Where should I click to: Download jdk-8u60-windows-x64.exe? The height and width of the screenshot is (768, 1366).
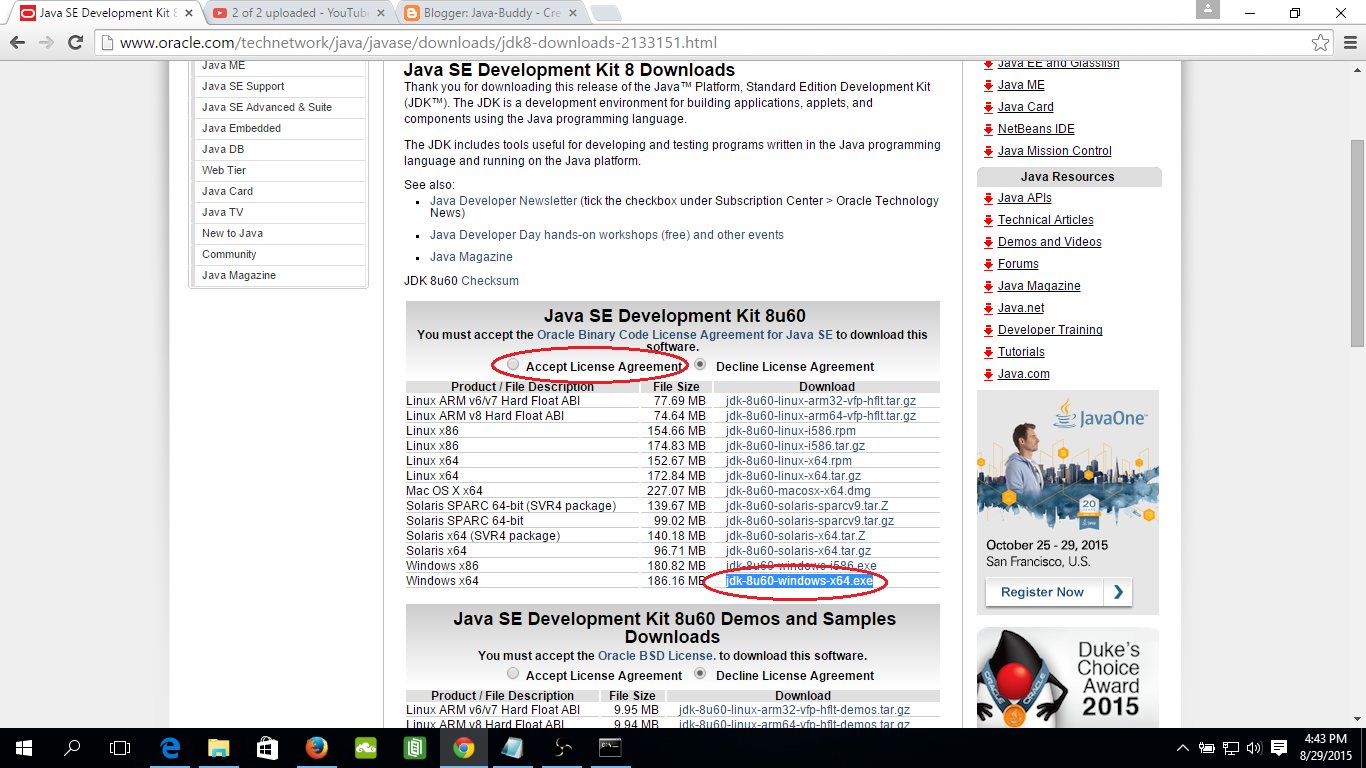click(x=800, y=581)
